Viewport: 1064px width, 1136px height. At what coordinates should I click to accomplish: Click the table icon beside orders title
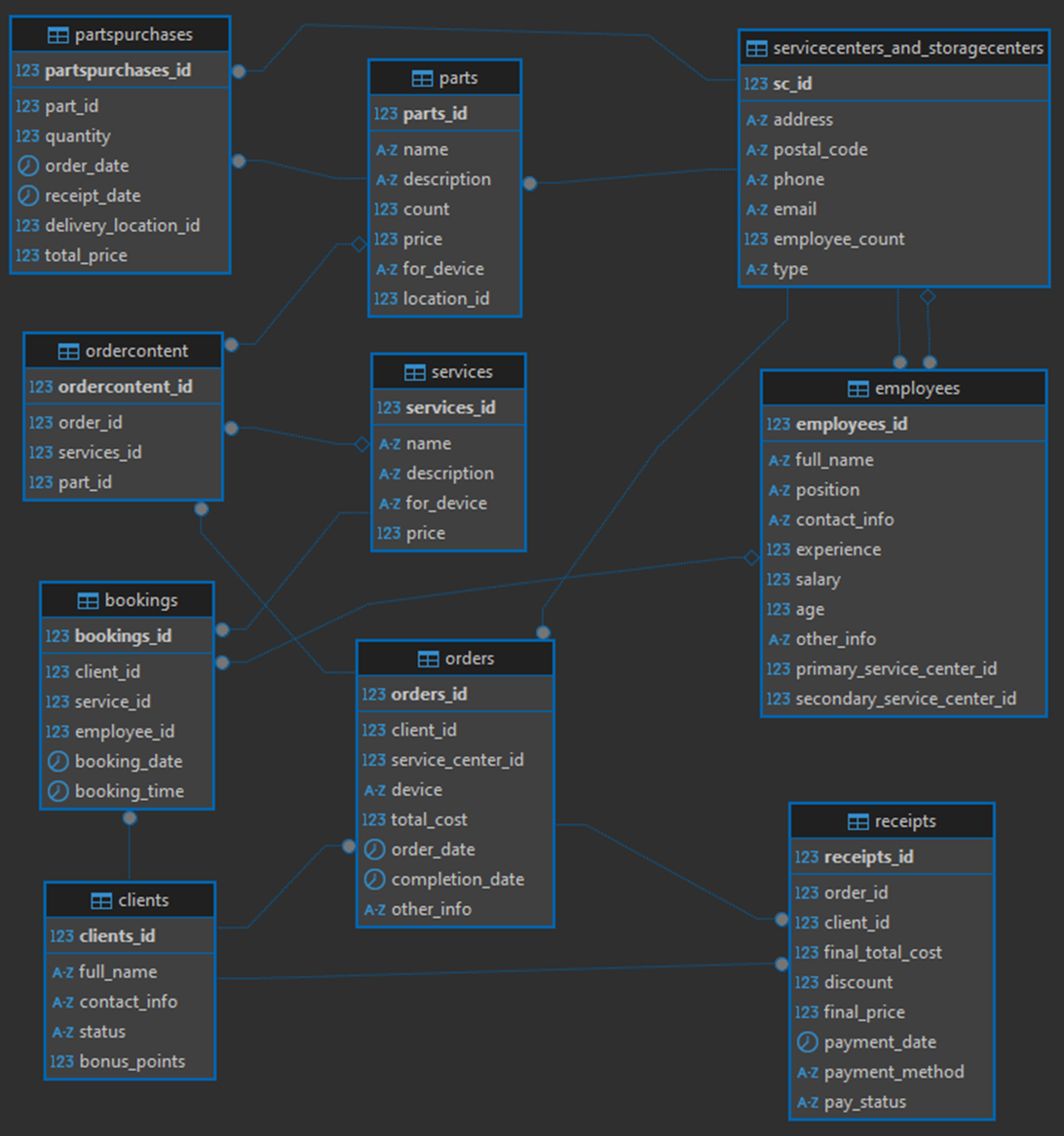click(429, 659)
